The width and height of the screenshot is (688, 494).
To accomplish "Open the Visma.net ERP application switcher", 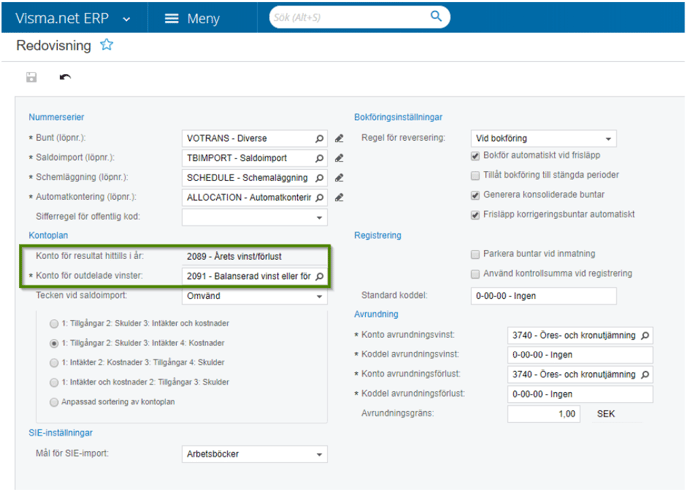I will pyautogui.click(x=73, y=18).
